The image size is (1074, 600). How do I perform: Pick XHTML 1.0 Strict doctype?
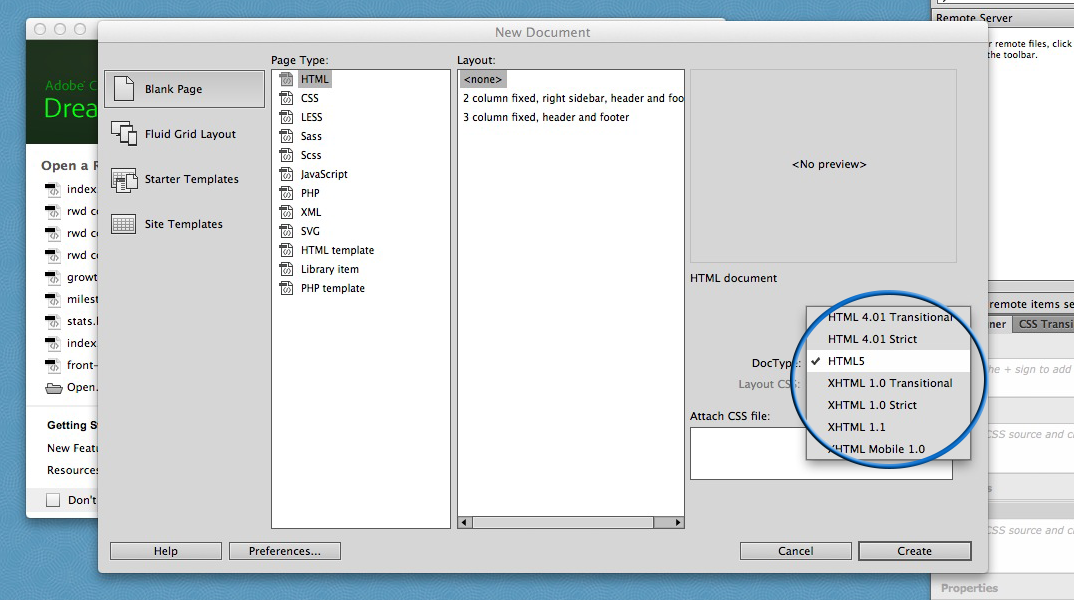889,405
